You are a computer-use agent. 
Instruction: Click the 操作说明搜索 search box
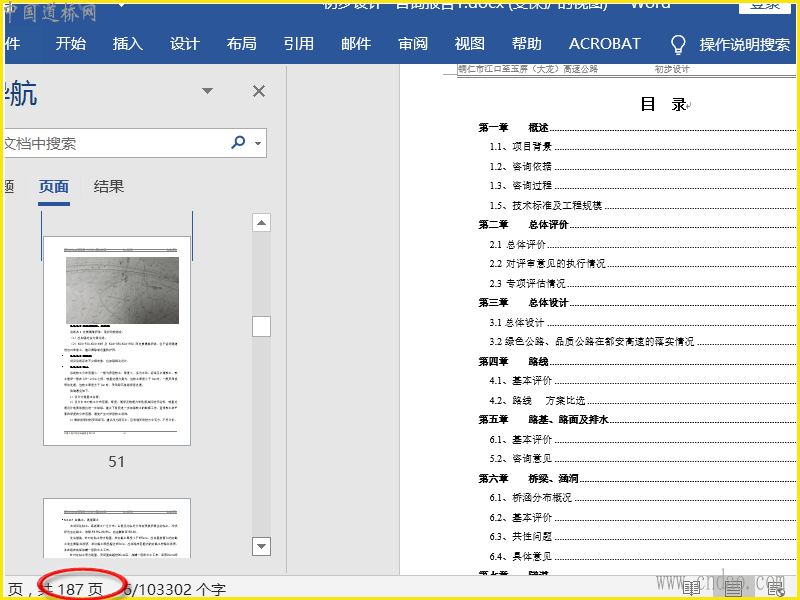(x=744, y=45)
